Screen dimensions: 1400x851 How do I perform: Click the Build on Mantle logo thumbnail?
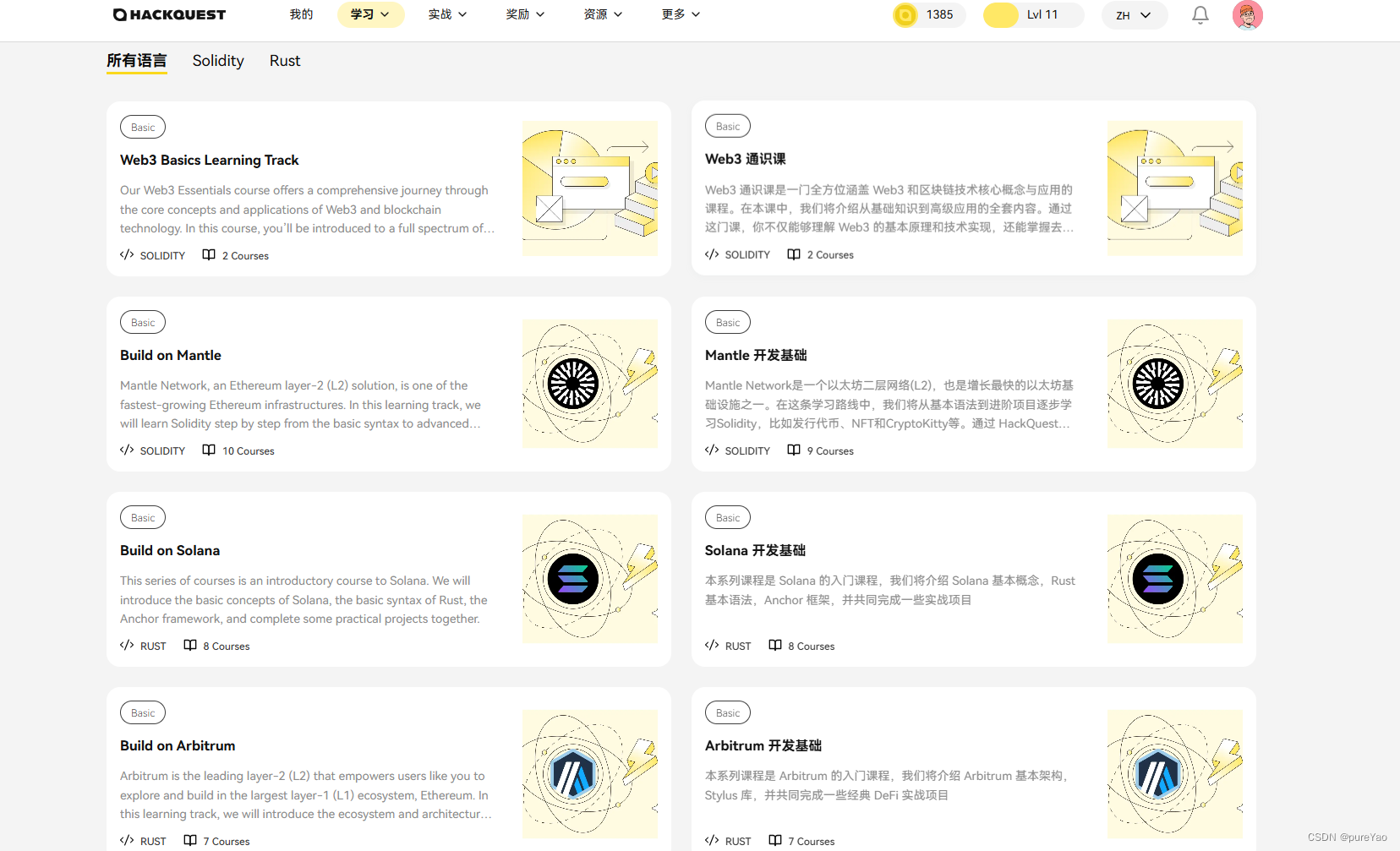coord(590,384)
